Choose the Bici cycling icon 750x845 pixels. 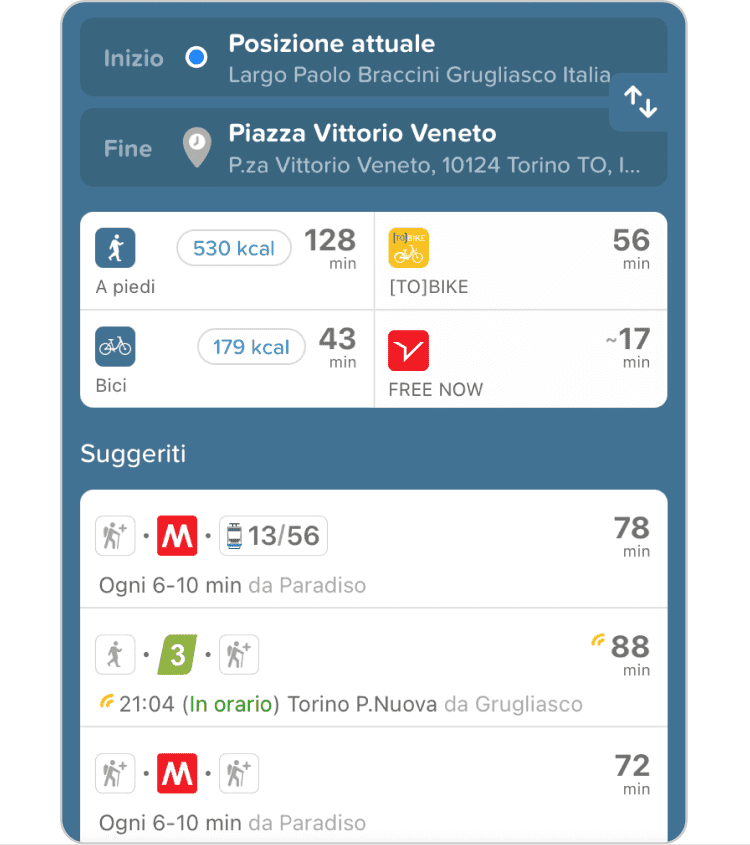(115, 347)
